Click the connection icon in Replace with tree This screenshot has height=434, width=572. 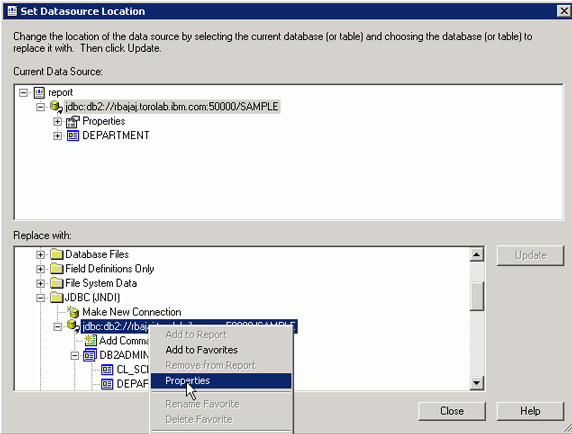coord(73,326)
